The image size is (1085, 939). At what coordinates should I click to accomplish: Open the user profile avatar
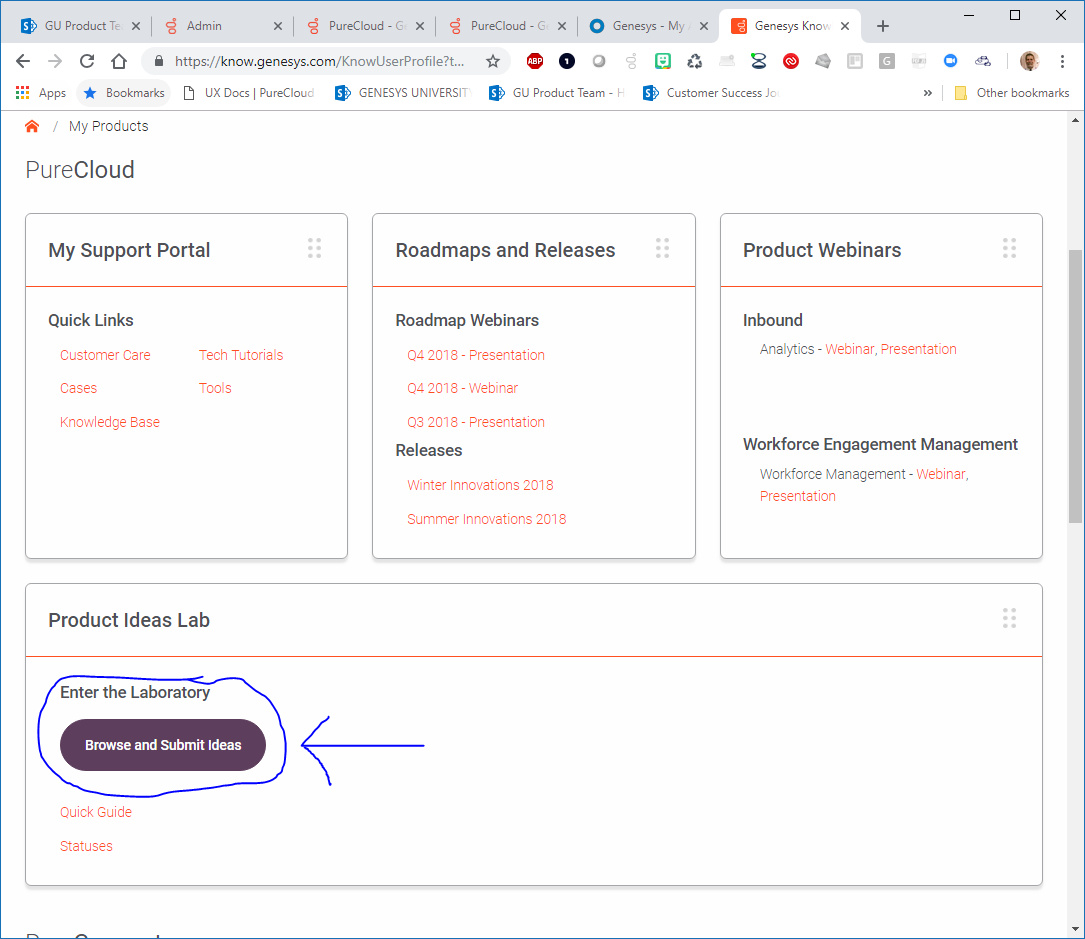1030,61
